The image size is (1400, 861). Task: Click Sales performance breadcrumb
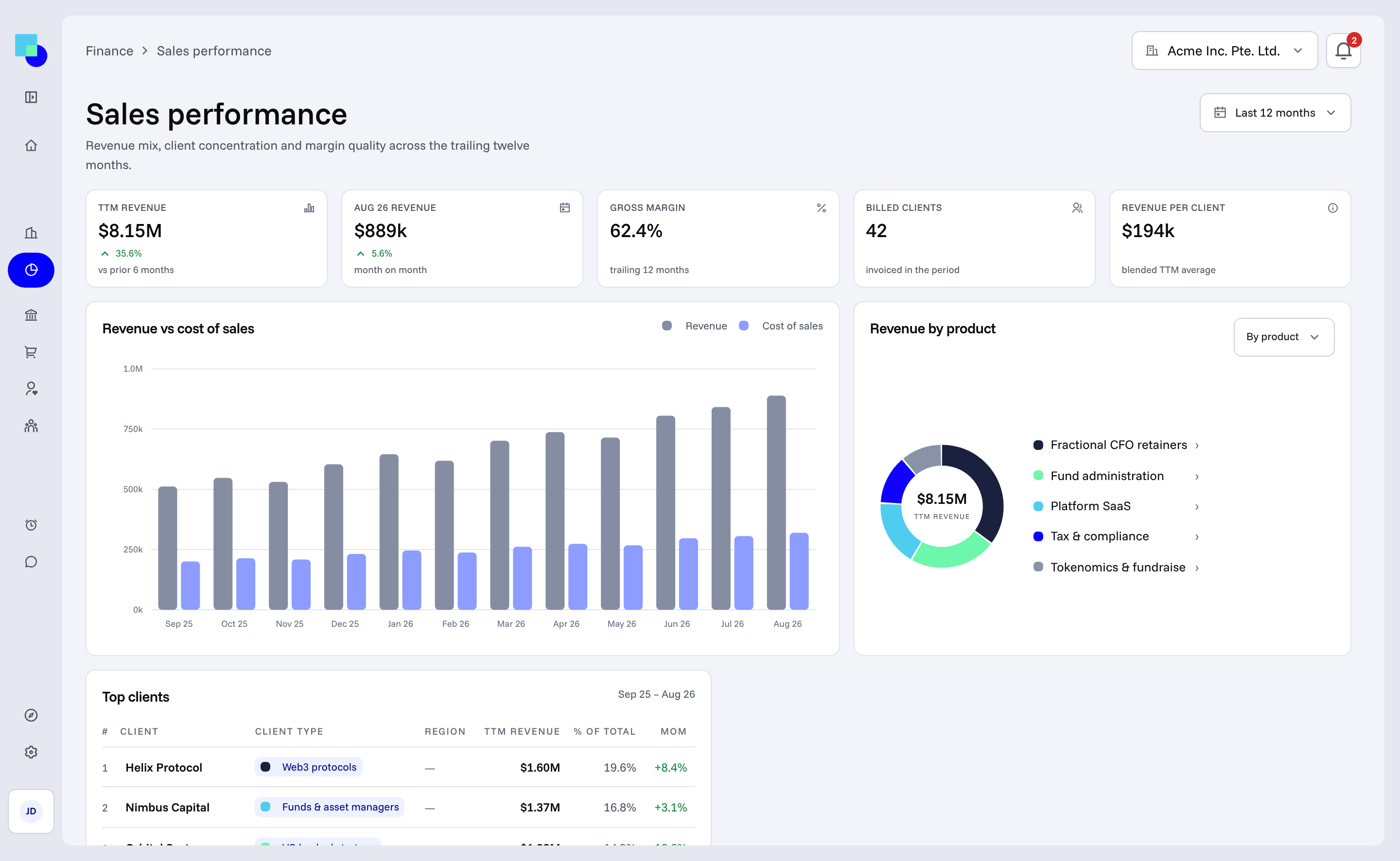pos(214,51)
